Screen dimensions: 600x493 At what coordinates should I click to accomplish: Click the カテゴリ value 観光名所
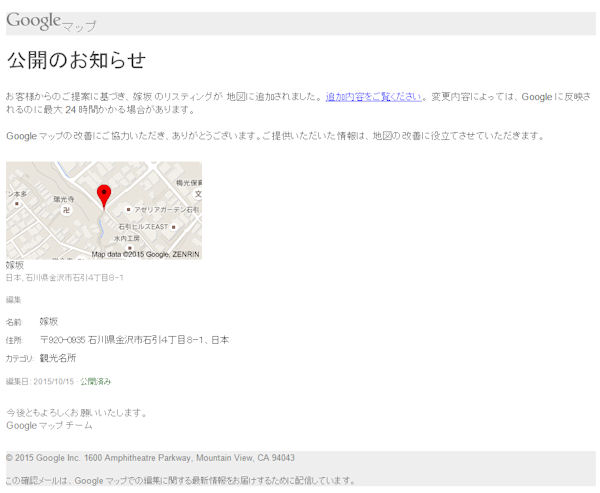coord(58,358)
